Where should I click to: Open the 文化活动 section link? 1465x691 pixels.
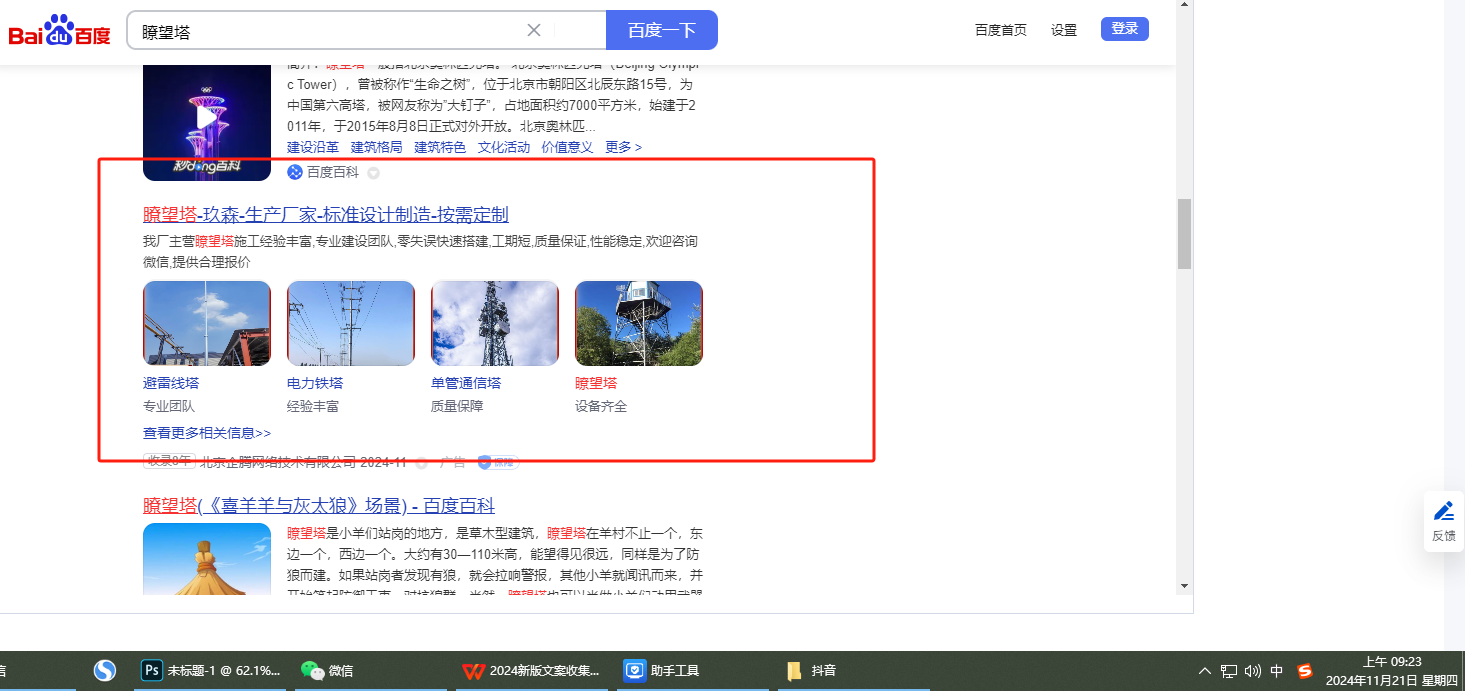pyautogui.click(x=504, y=147)
